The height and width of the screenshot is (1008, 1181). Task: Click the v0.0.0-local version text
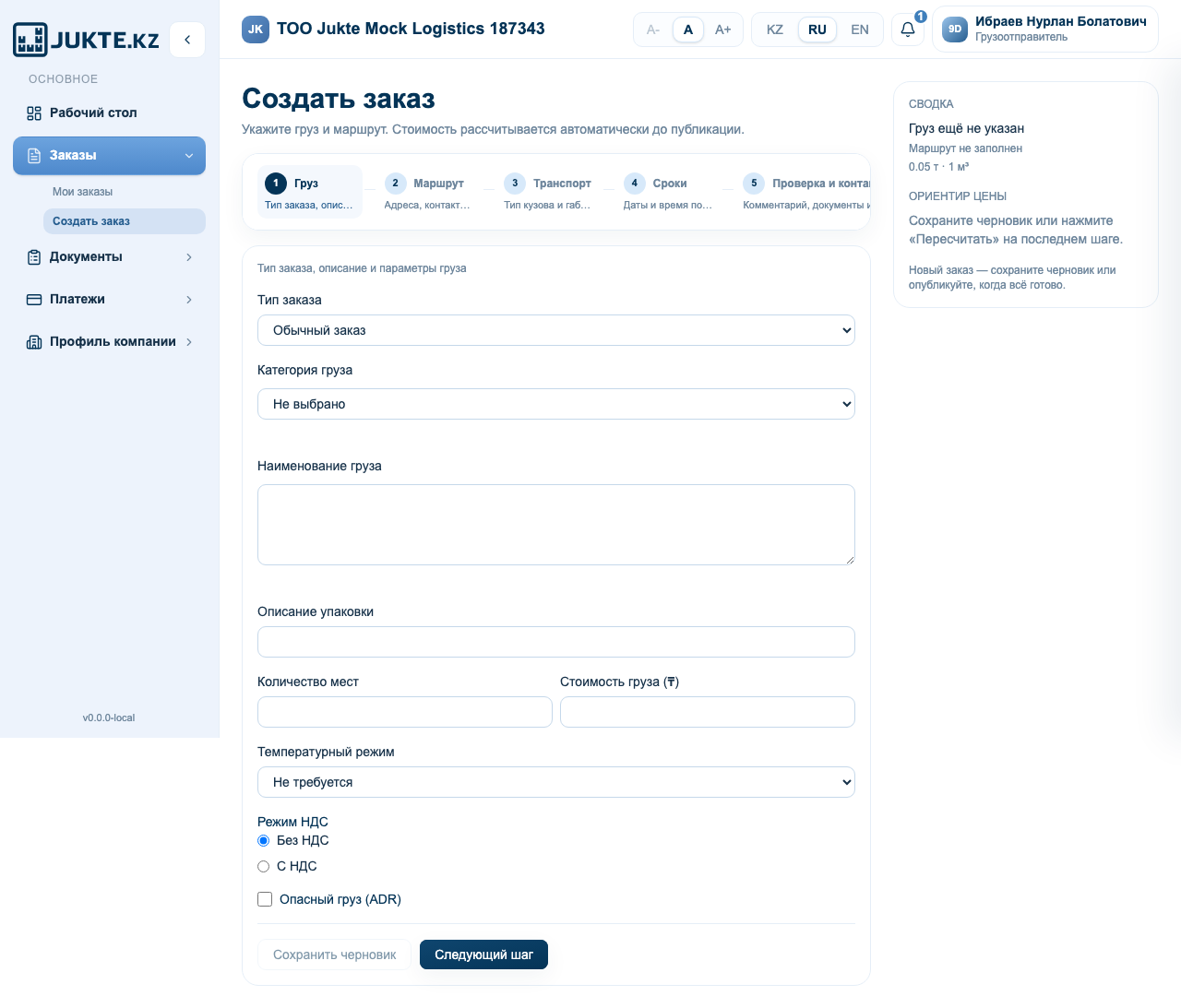[109, 717]
